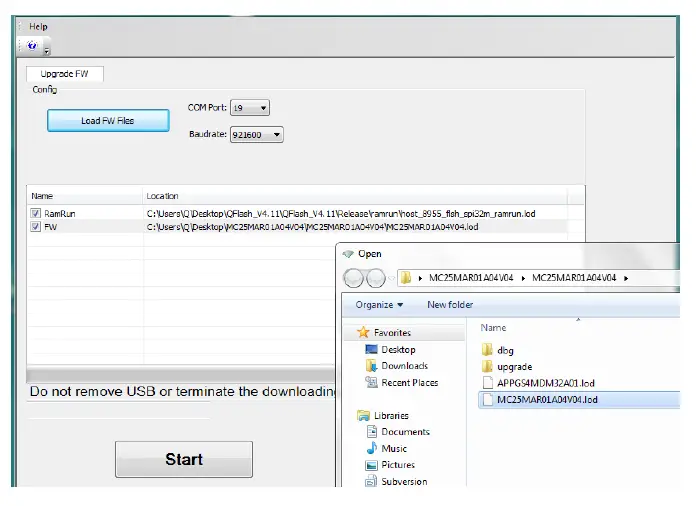Screen dimensions: 696x506
Task: Select file APPGS4MDM32A01.lod
Action: pyautogui.click(x=546, y=383)
